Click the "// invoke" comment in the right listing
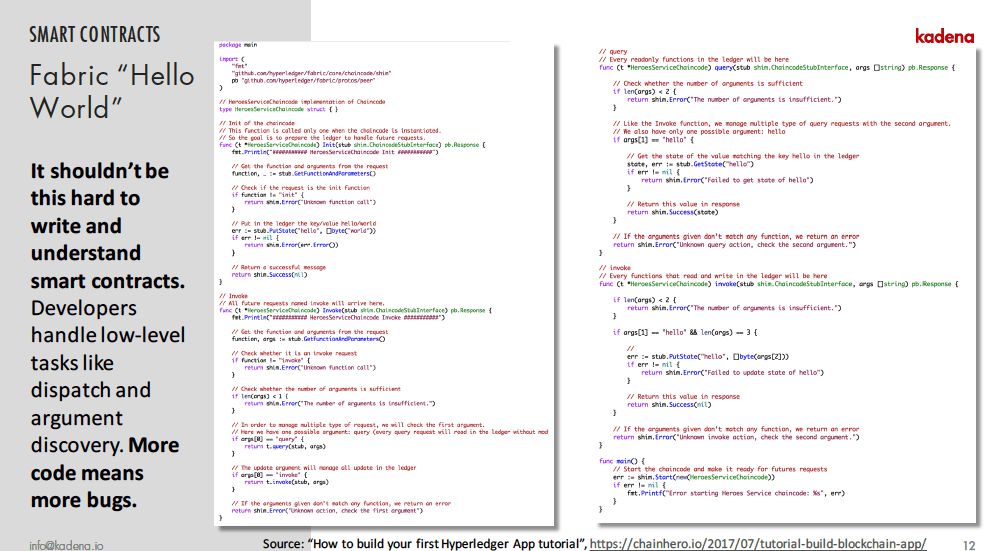 pyautogui.click(x=614, y=267)
